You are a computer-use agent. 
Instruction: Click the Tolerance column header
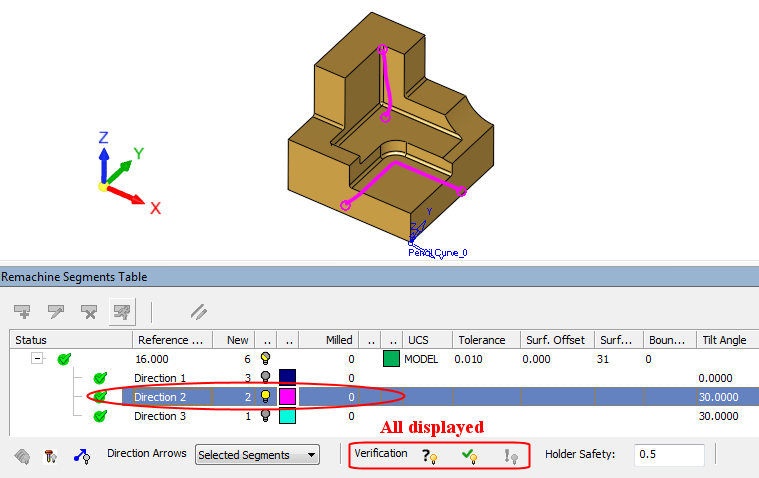(484, 340)
